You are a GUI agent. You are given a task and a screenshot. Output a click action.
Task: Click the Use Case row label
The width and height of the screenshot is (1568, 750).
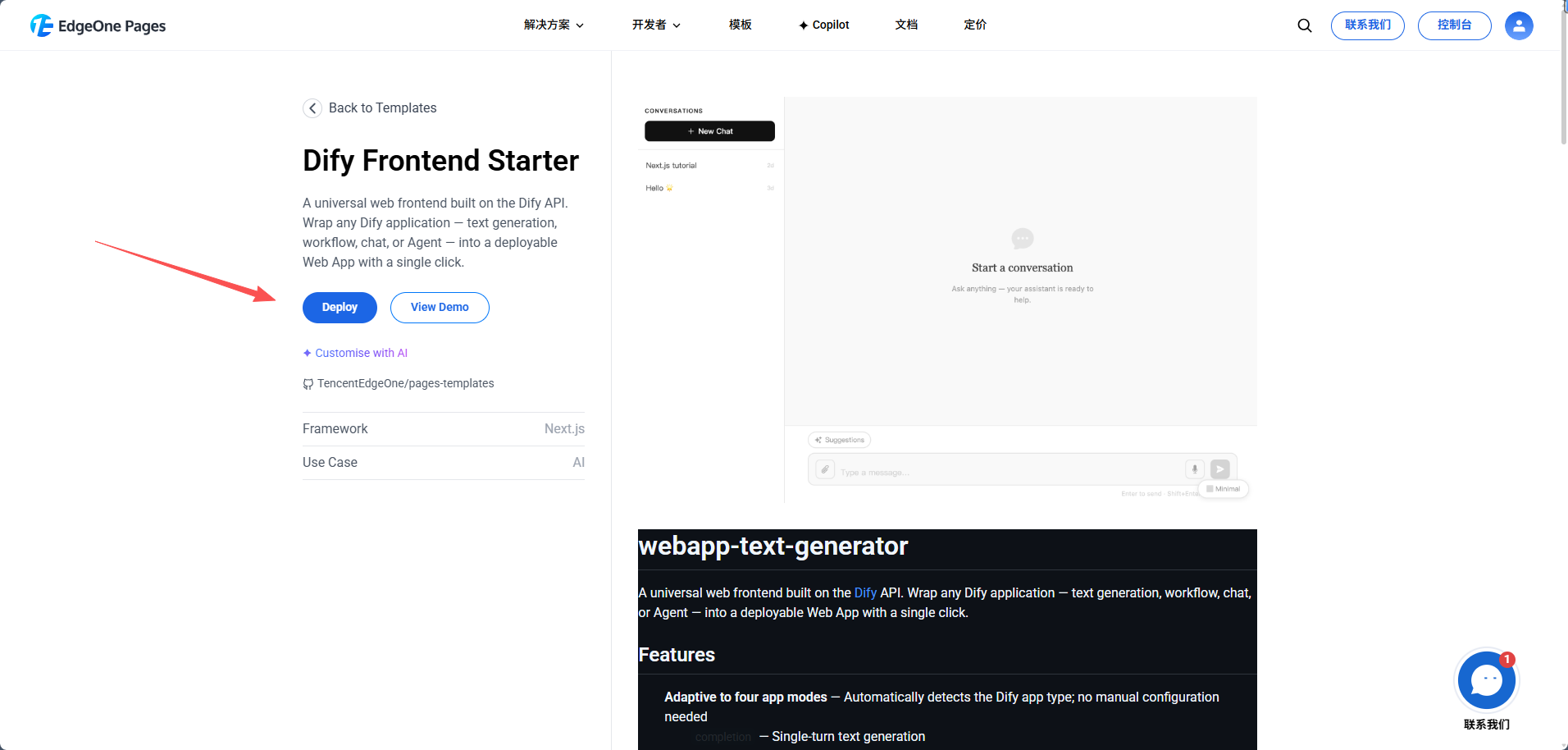(x=330, y=463)
